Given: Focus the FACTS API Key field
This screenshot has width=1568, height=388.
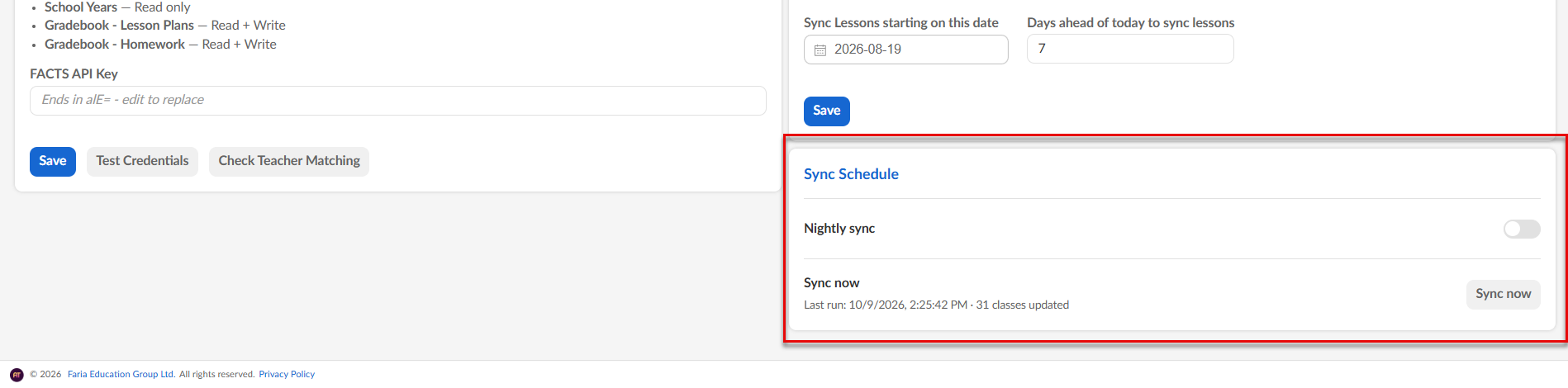Looking at the screenshot, I should point(398,101).
